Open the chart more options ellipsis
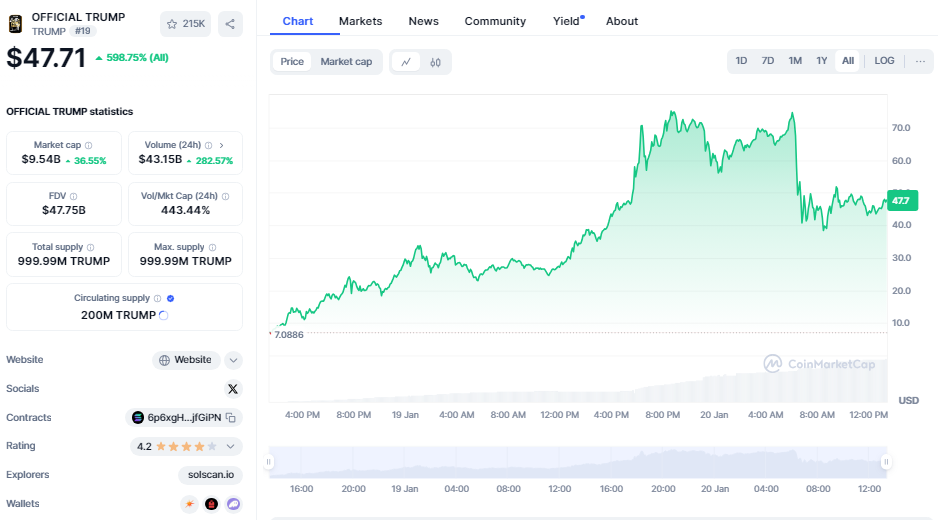Viewport: 938px width, 520px height. coord(920,61)
